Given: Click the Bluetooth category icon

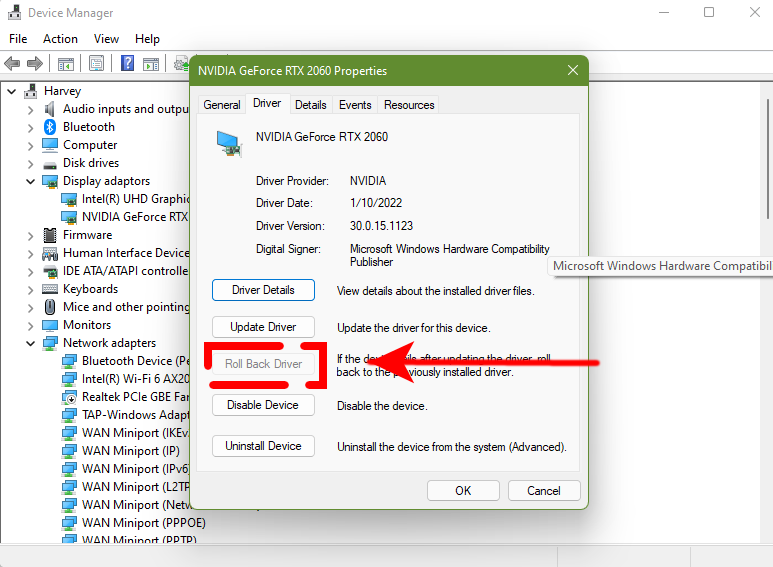Looking at the screenshot, I should tap(50, 127).
